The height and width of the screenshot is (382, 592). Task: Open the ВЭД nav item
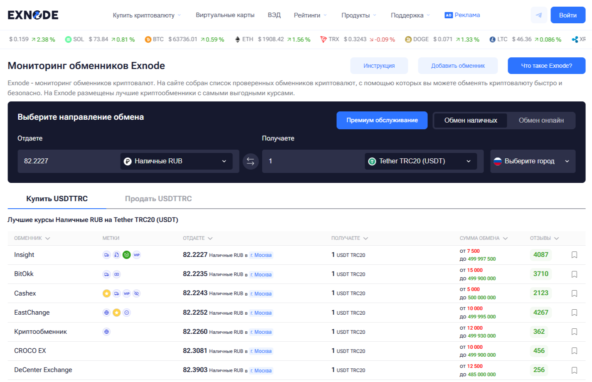[x=274, y=15]
